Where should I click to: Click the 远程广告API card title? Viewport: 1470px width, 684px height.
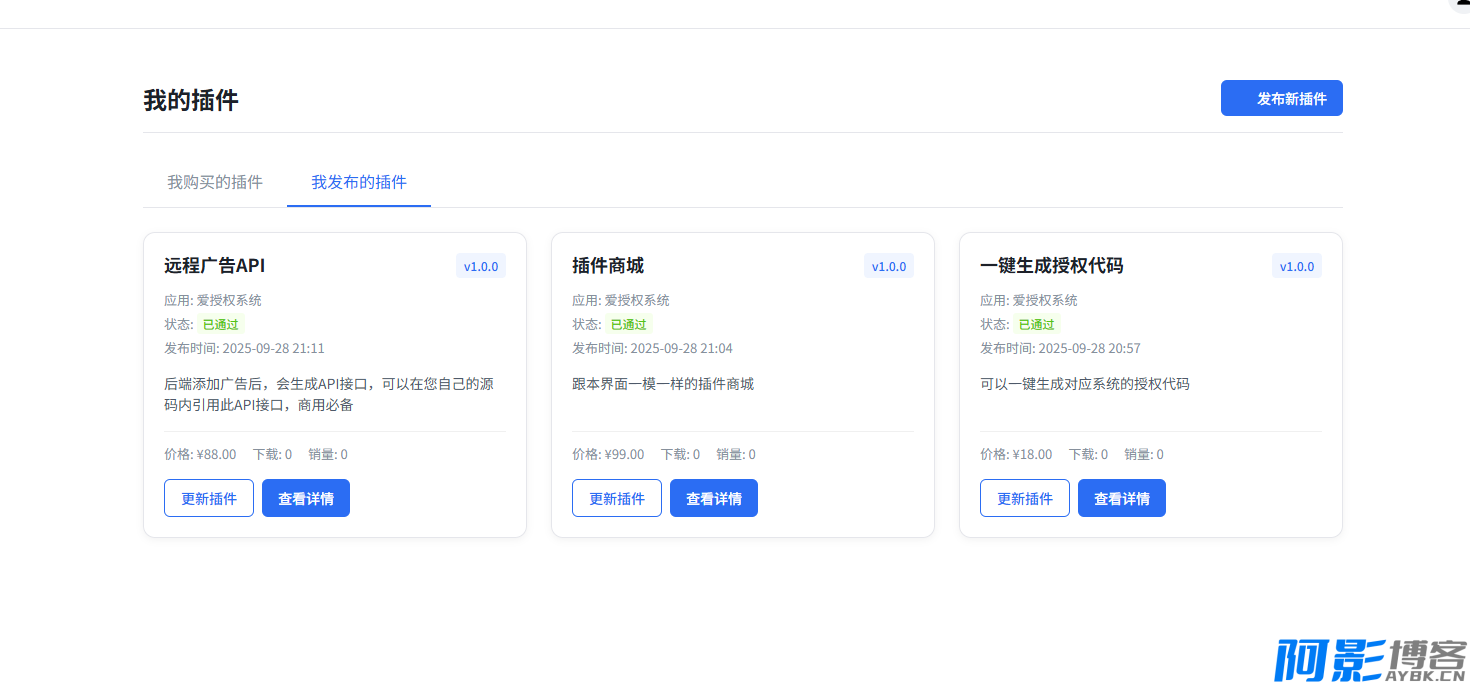click(215, 266)
